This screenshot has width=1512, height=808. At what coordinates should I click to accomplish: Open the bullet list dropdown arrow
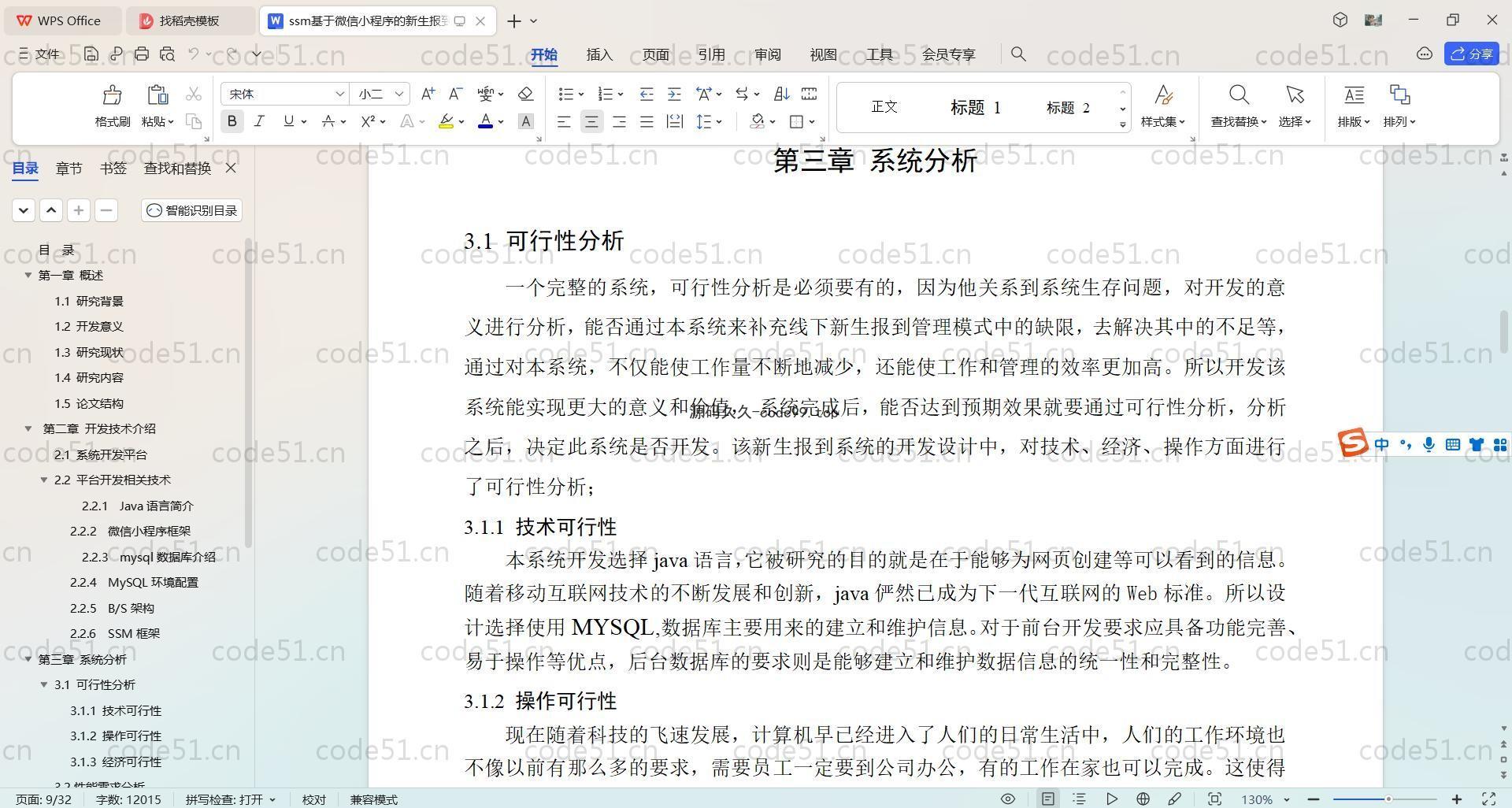pyautogui.click(x=581, y=95)
